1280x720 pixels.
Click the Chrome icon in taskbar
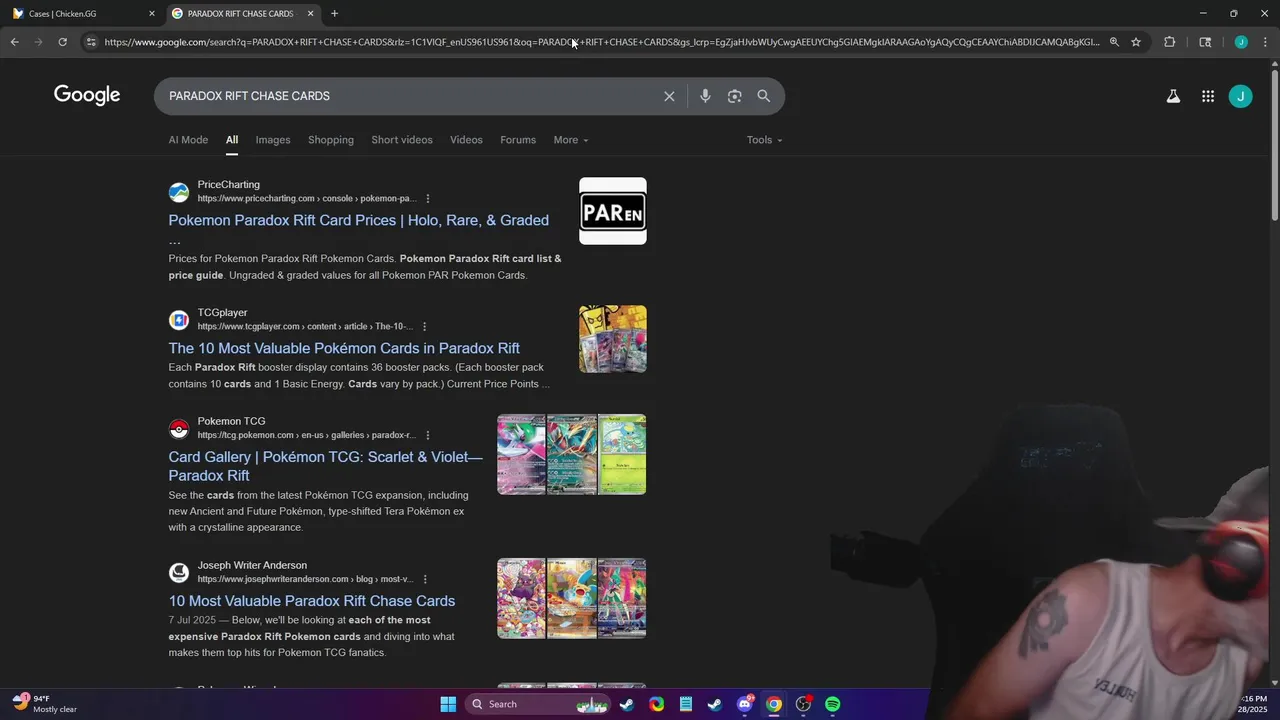[774, 704]
